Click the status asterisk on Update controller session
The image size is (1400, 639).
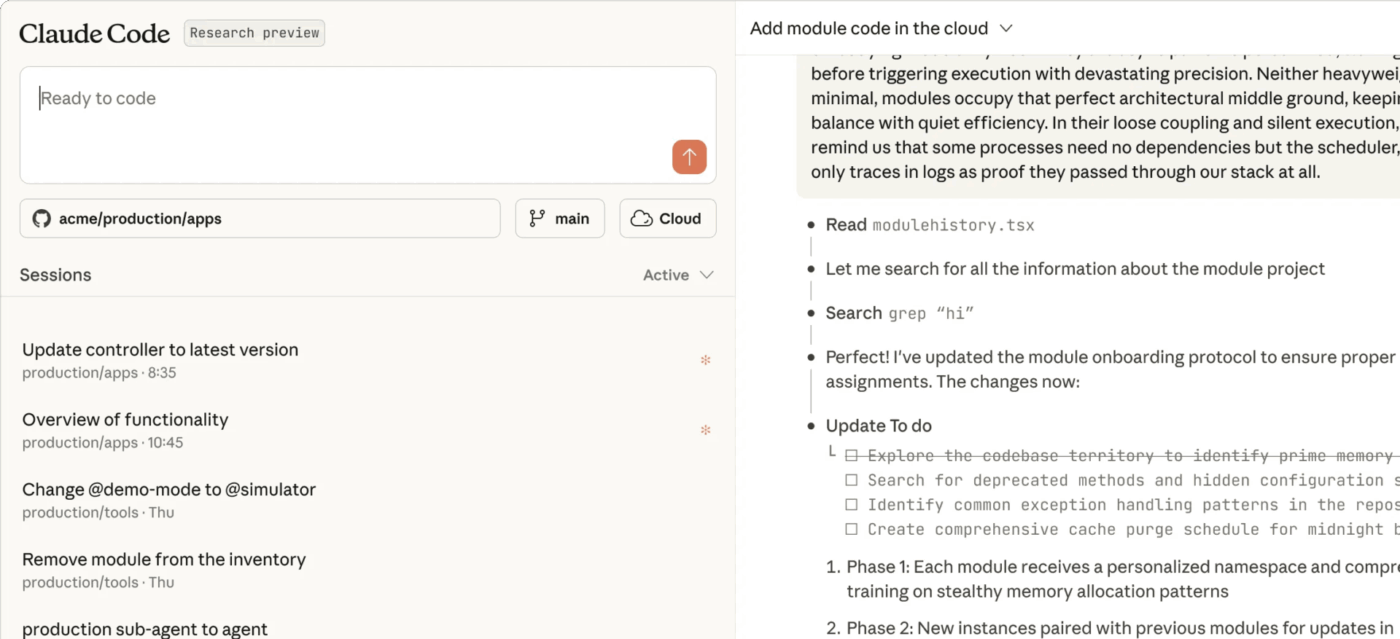coord(705,361)
